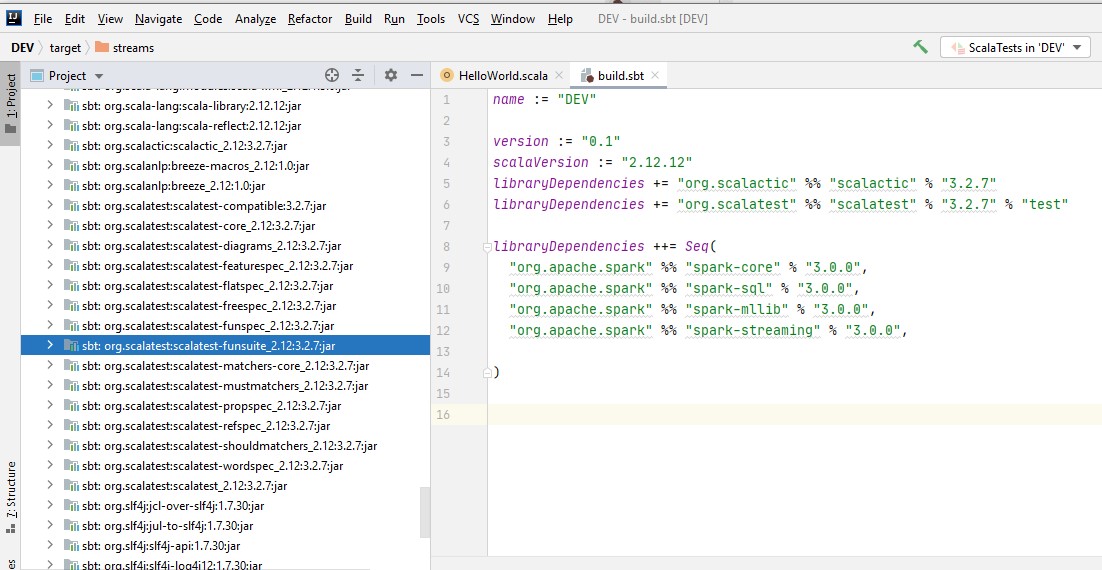Click library icon of scalatest_2.12:3.2.7:jar
This screenshot has height=570, width=1102.
pos(70,486)
